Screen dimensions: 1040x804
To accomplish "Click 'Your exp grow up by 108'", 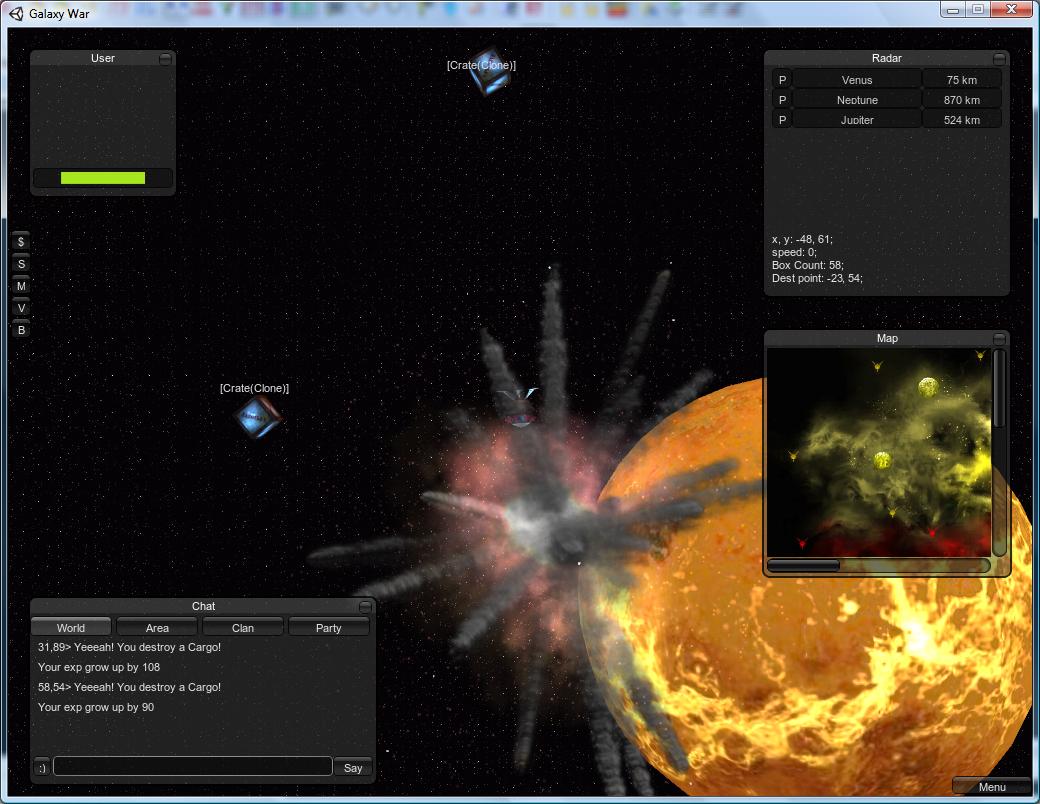I will coord(99,667).
